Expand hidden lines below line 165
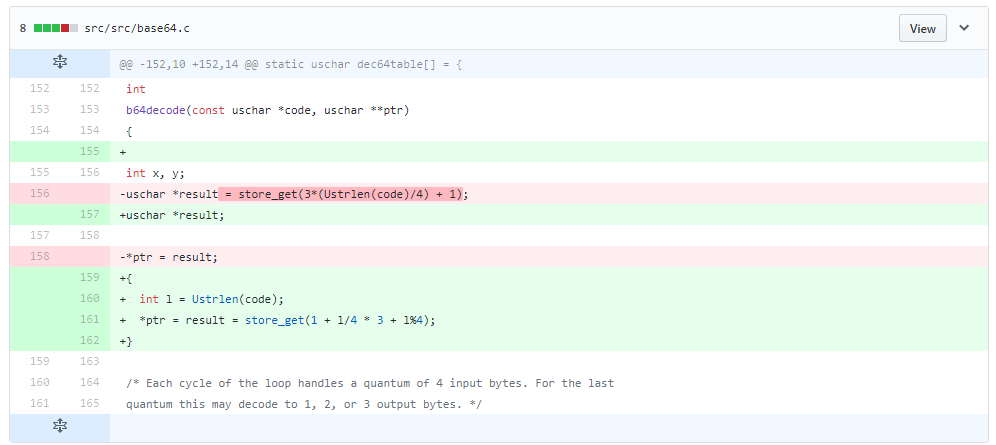 [59, 427]
